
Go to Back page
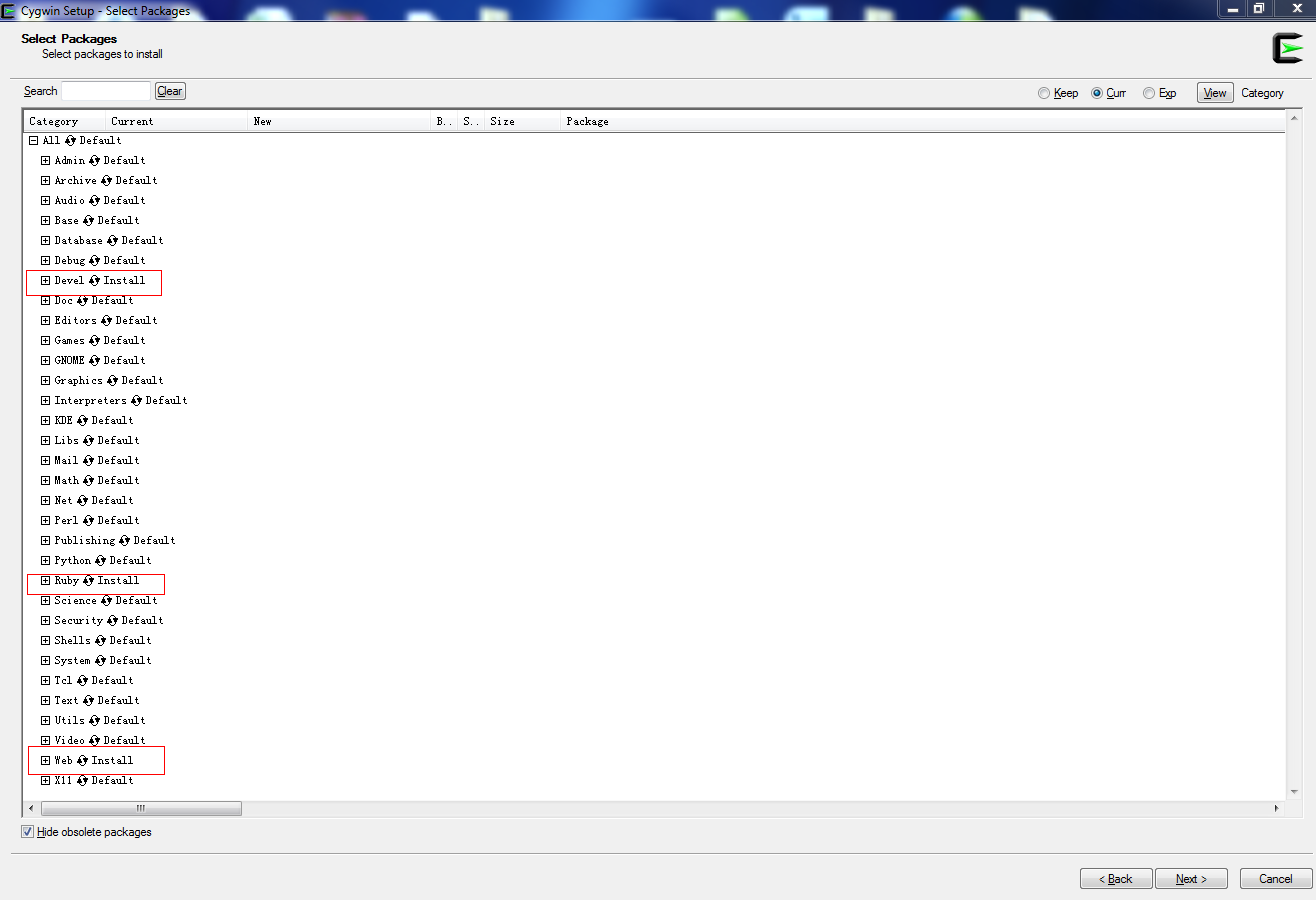(1116, 879)
